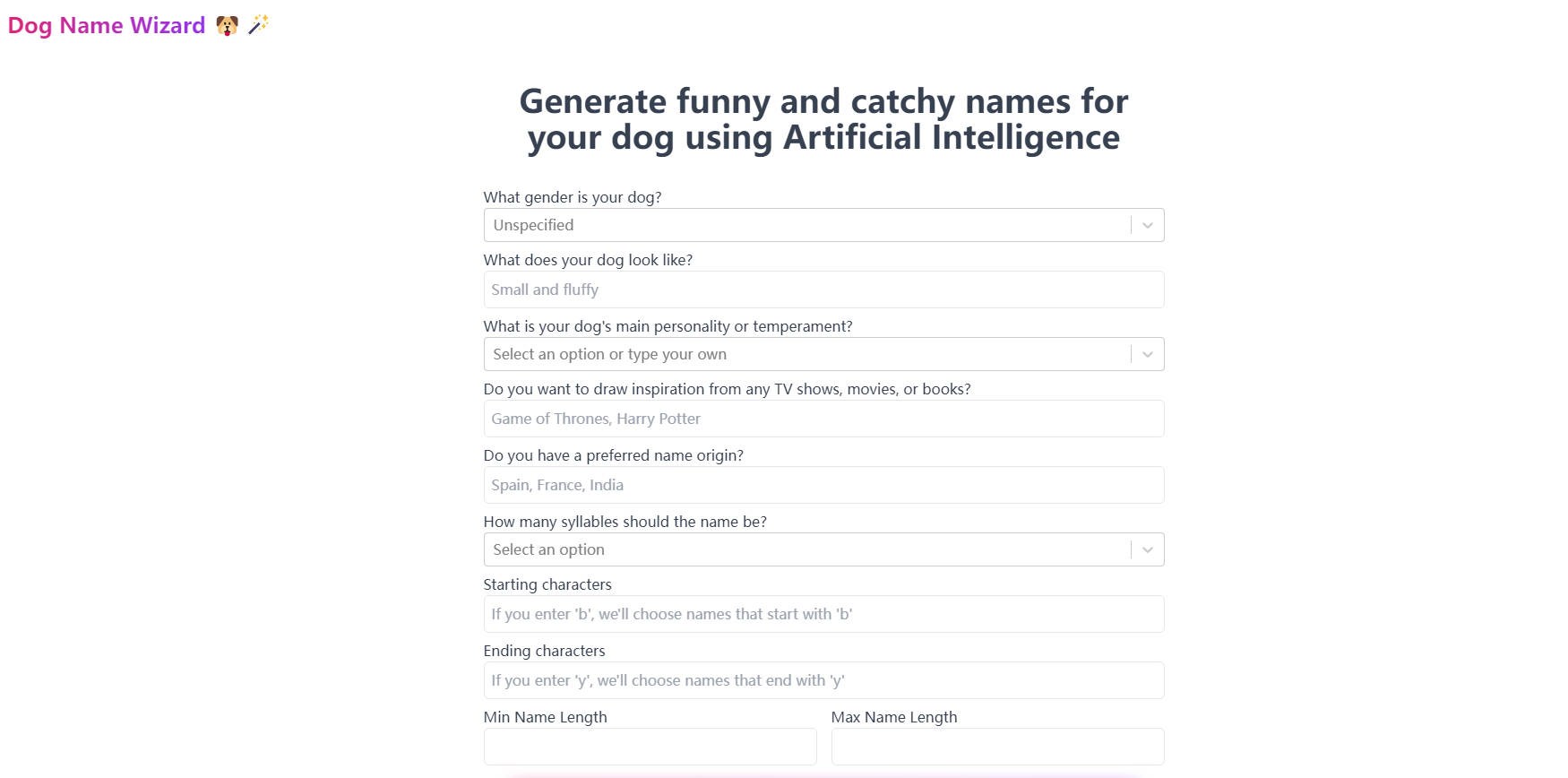Click the label asking what gender is your dog

[572, 197]
